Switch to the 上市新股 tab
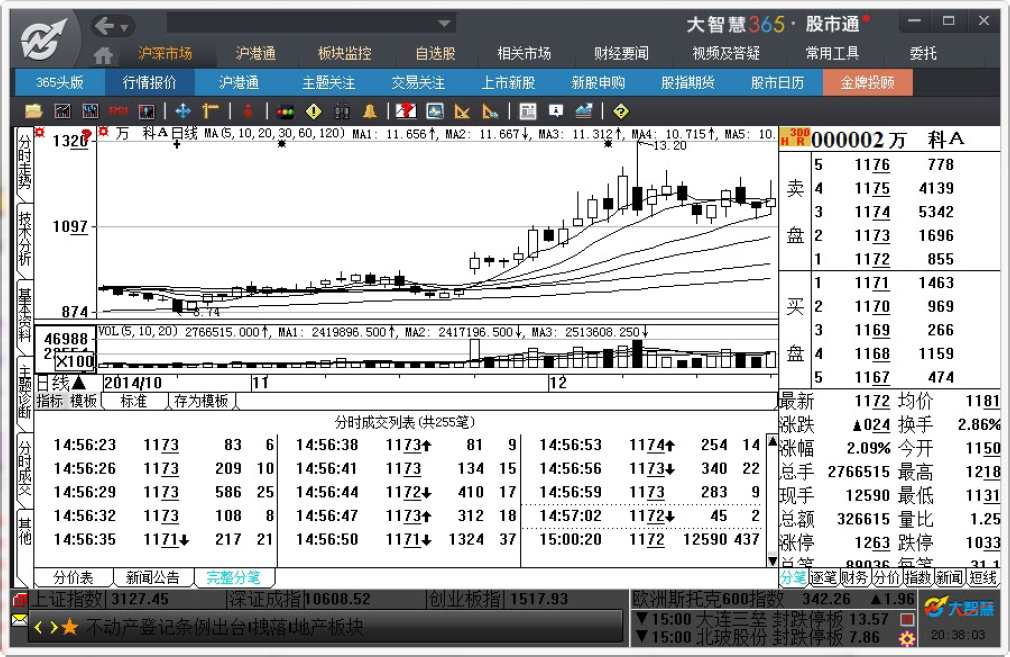This screenshot has height=657, width=1010. (508, 82)
